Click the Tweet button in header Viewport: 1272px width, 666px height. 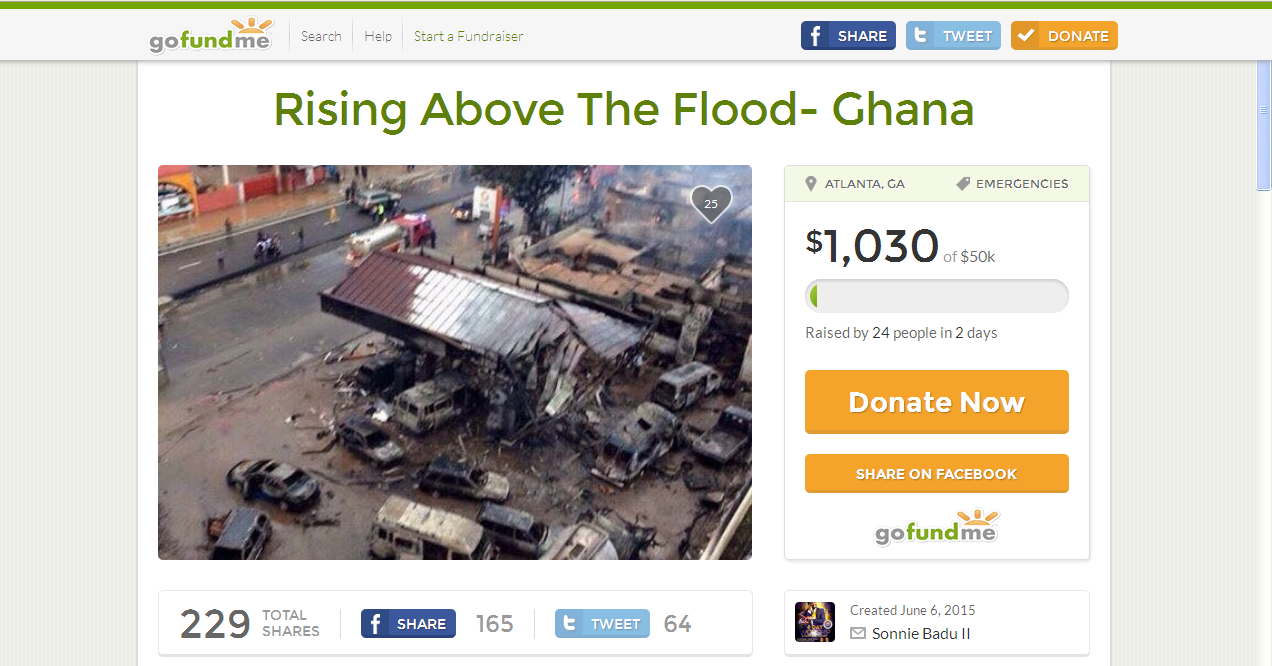(953, 36)
